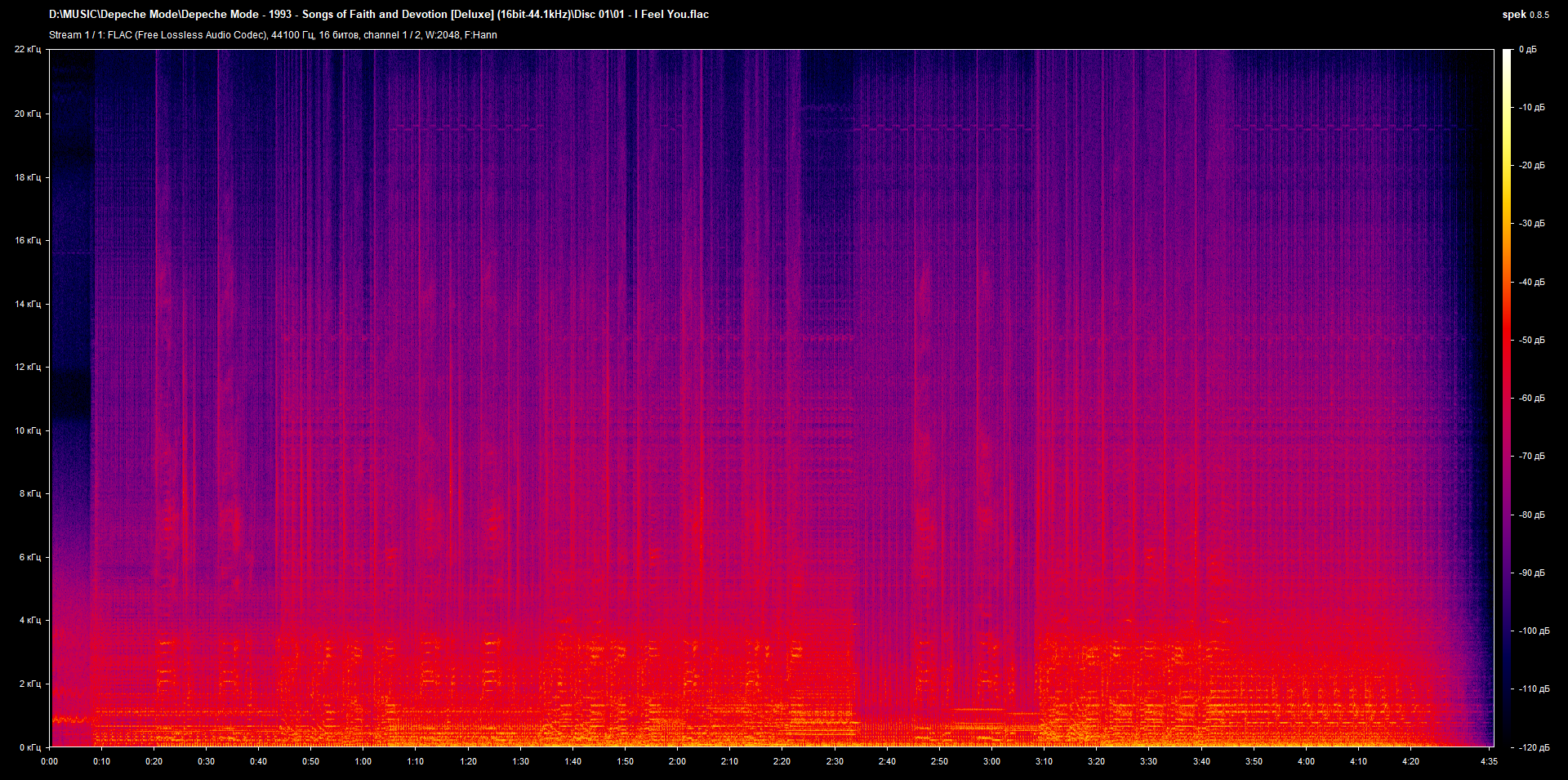Viewport: 1568px width, 780px height.
Task: Click the 20 кГц frequency label
Action: [x=28, y=114]
